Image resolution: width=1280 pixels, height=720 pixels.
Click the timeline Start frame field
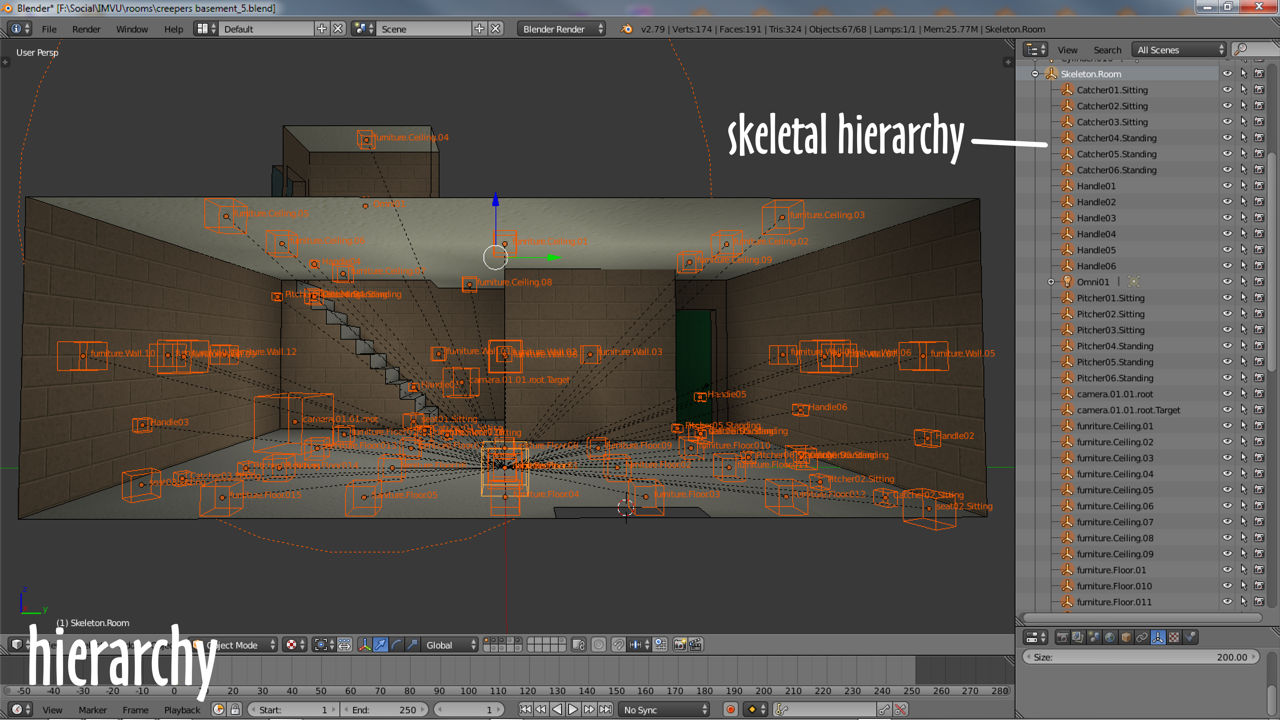tap(293, 710)
